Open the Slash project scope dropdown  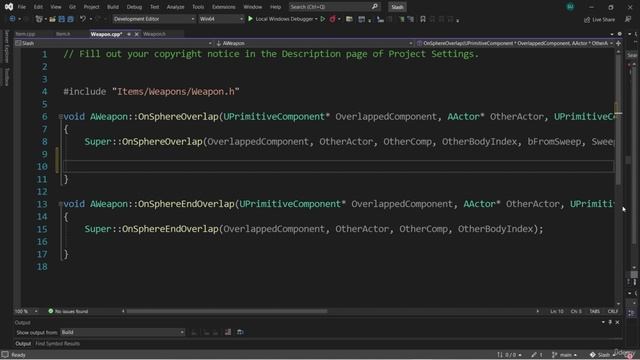point(114,43)
